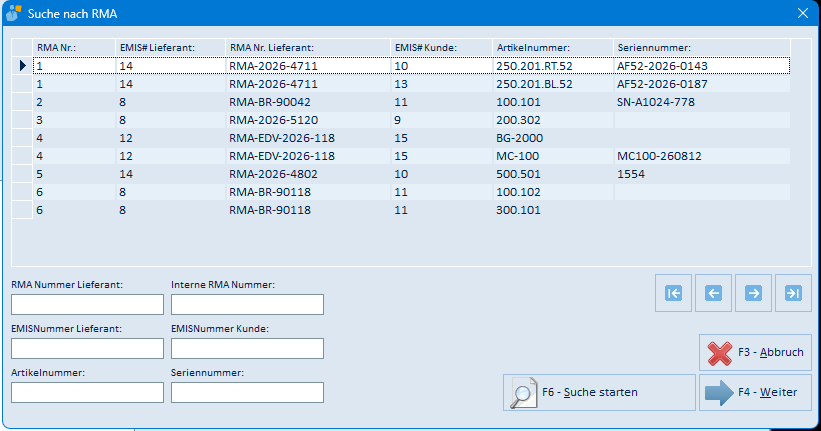The width and height of the screenshot is (821, 431).
Task: Select row header of the RMA-2026-4802 row
Action: 22,174
